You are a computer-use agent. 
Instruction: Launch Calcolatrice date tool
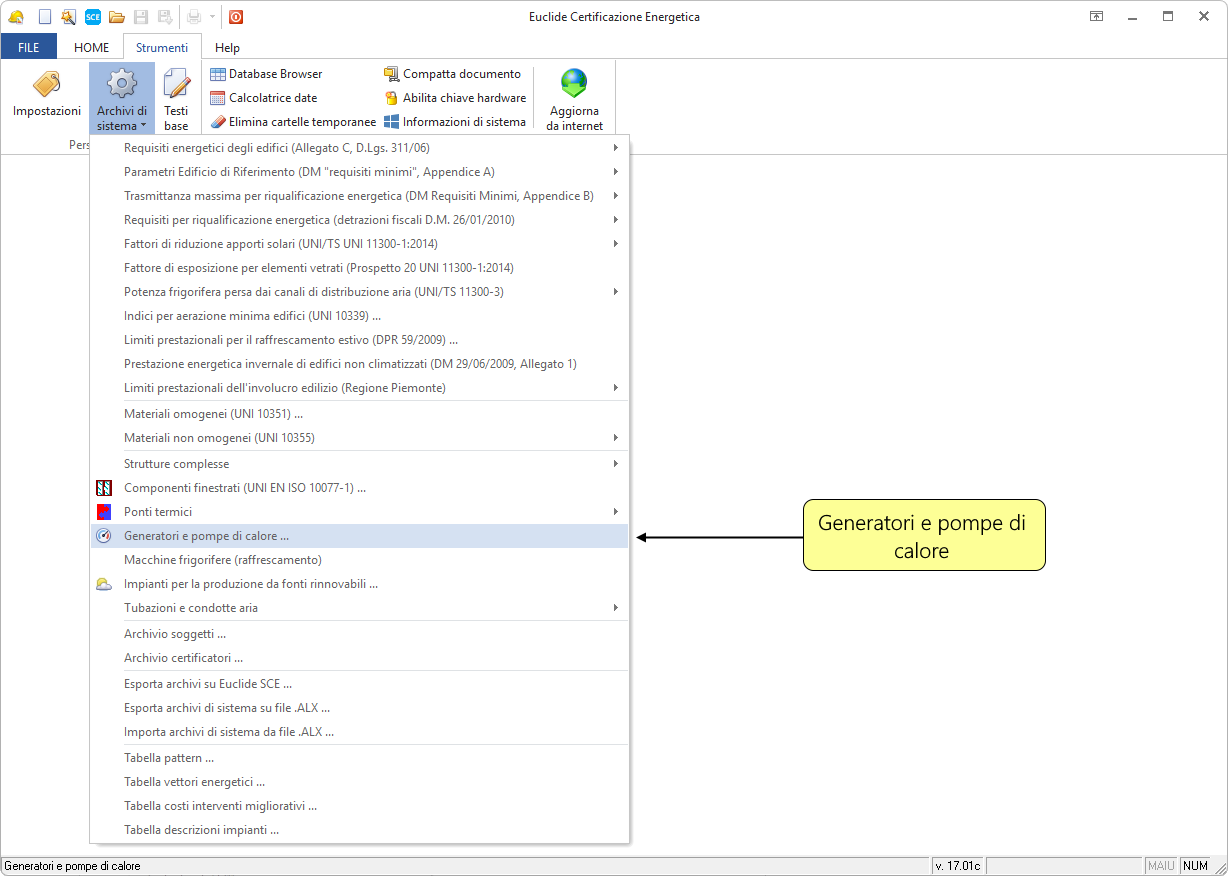tap(264, 98)
